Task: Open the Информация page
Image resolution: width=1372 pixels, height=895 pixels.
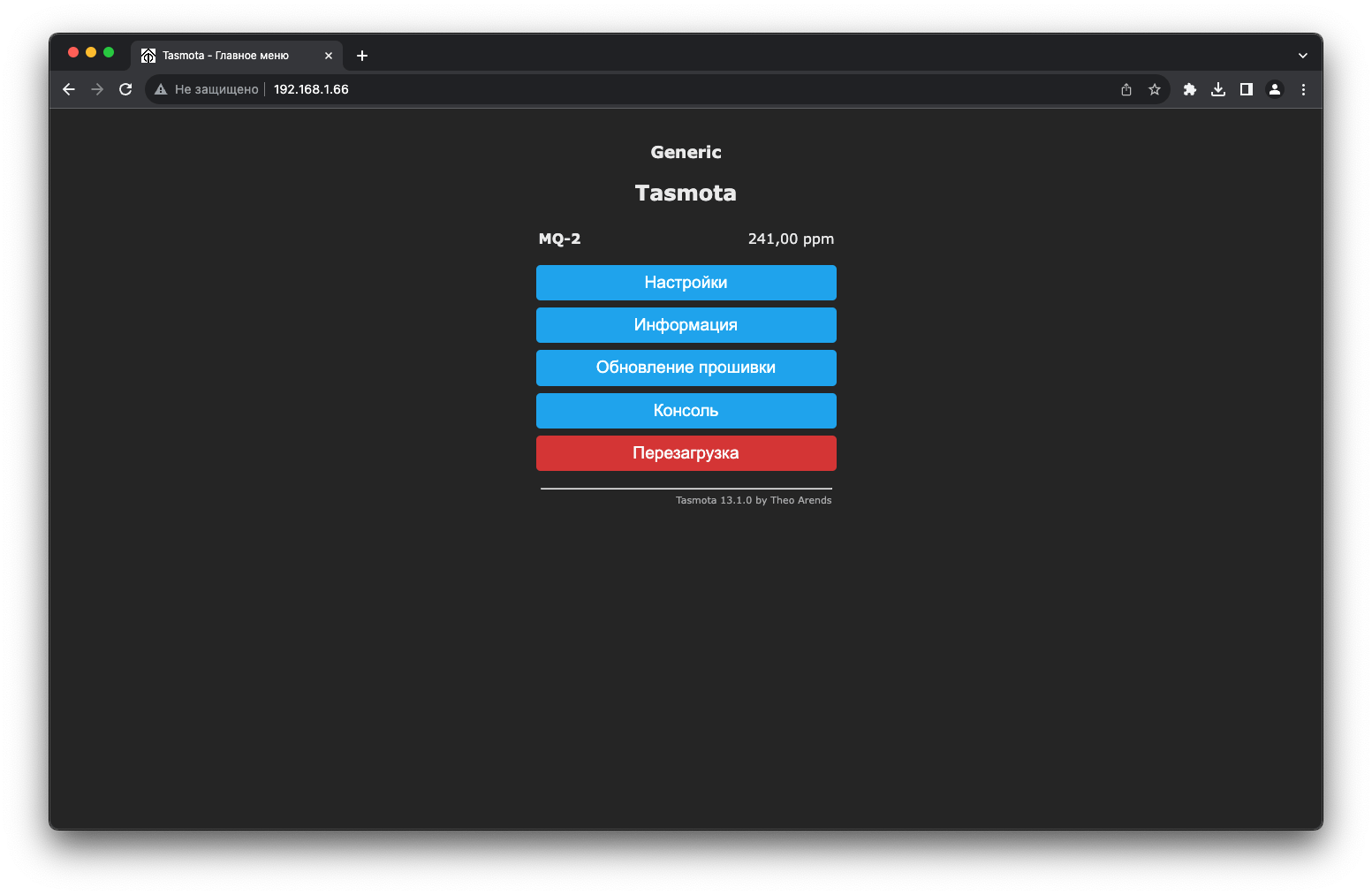Action: click(686, 325)
